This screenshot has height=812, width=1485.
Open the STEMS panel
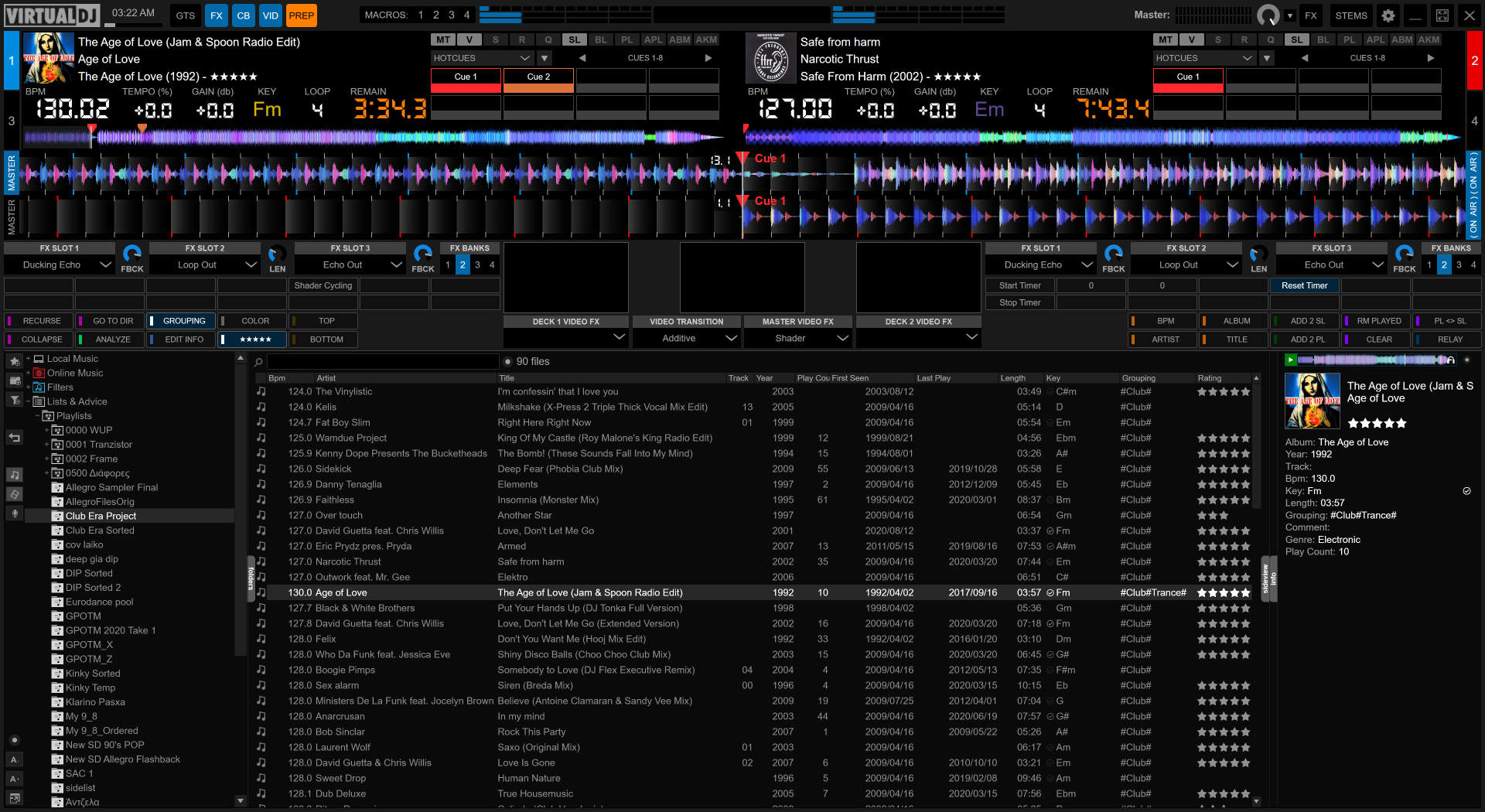click(1351, 15)
